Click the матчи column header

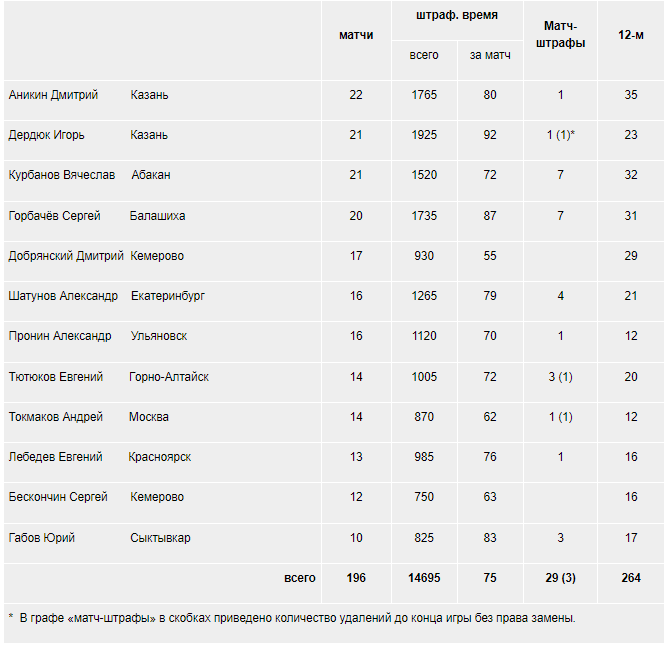pyautogui.click(x=356, y=35)
